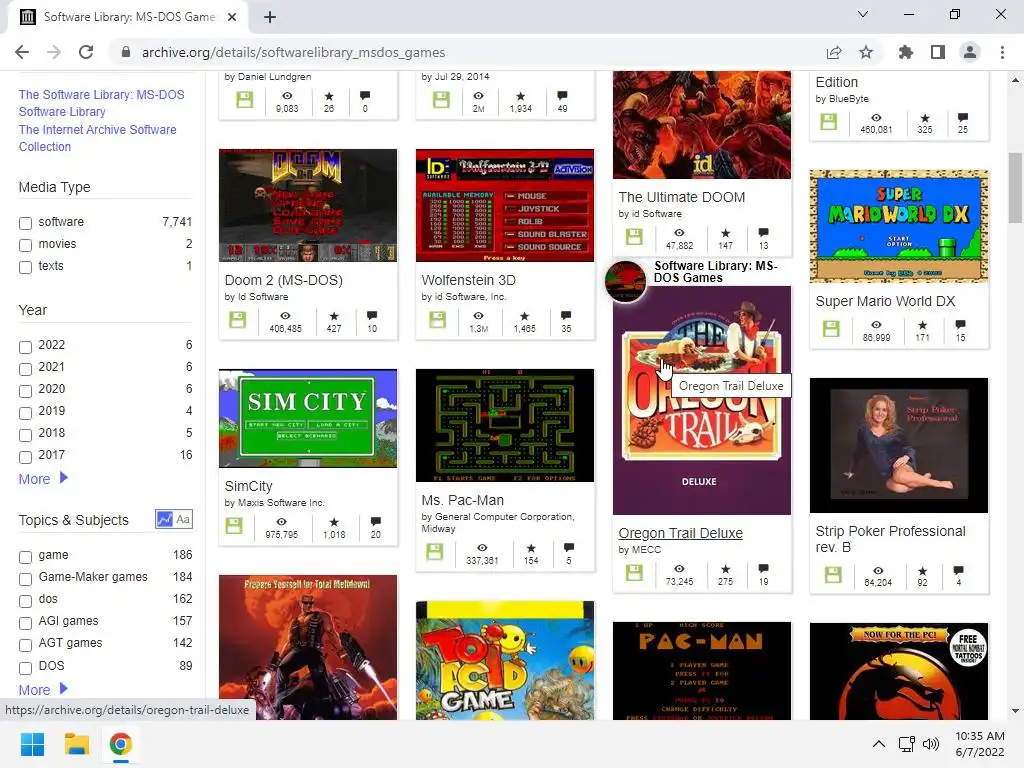The width and height of the screenshot is (1024, 768).
Task: Click the floppy disk icon under Wolfenstein 3D
Action: 437,320
